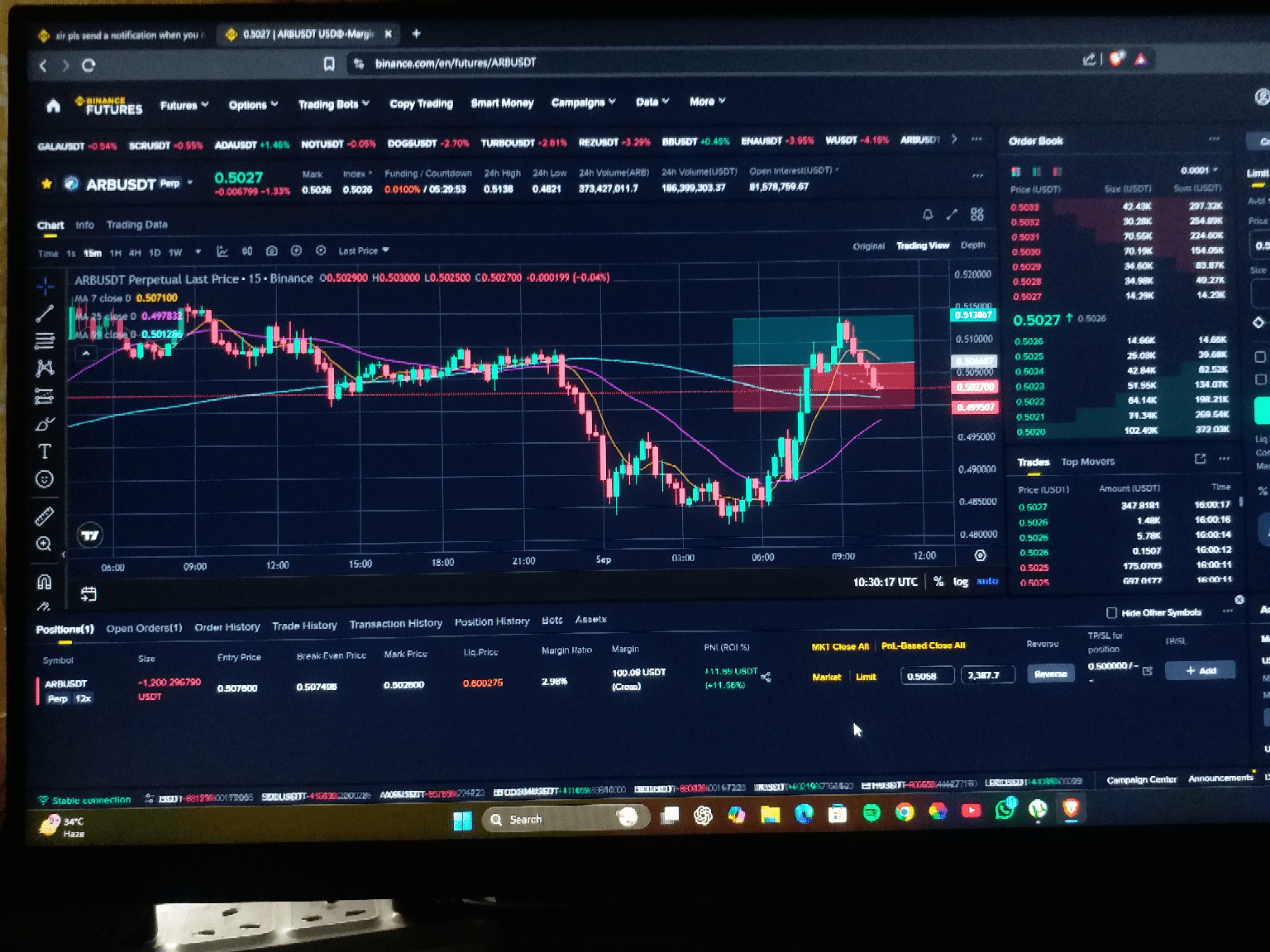Expand the Futures menu dropdown
The image size is (1270, 952).
(x=184, y=105)
